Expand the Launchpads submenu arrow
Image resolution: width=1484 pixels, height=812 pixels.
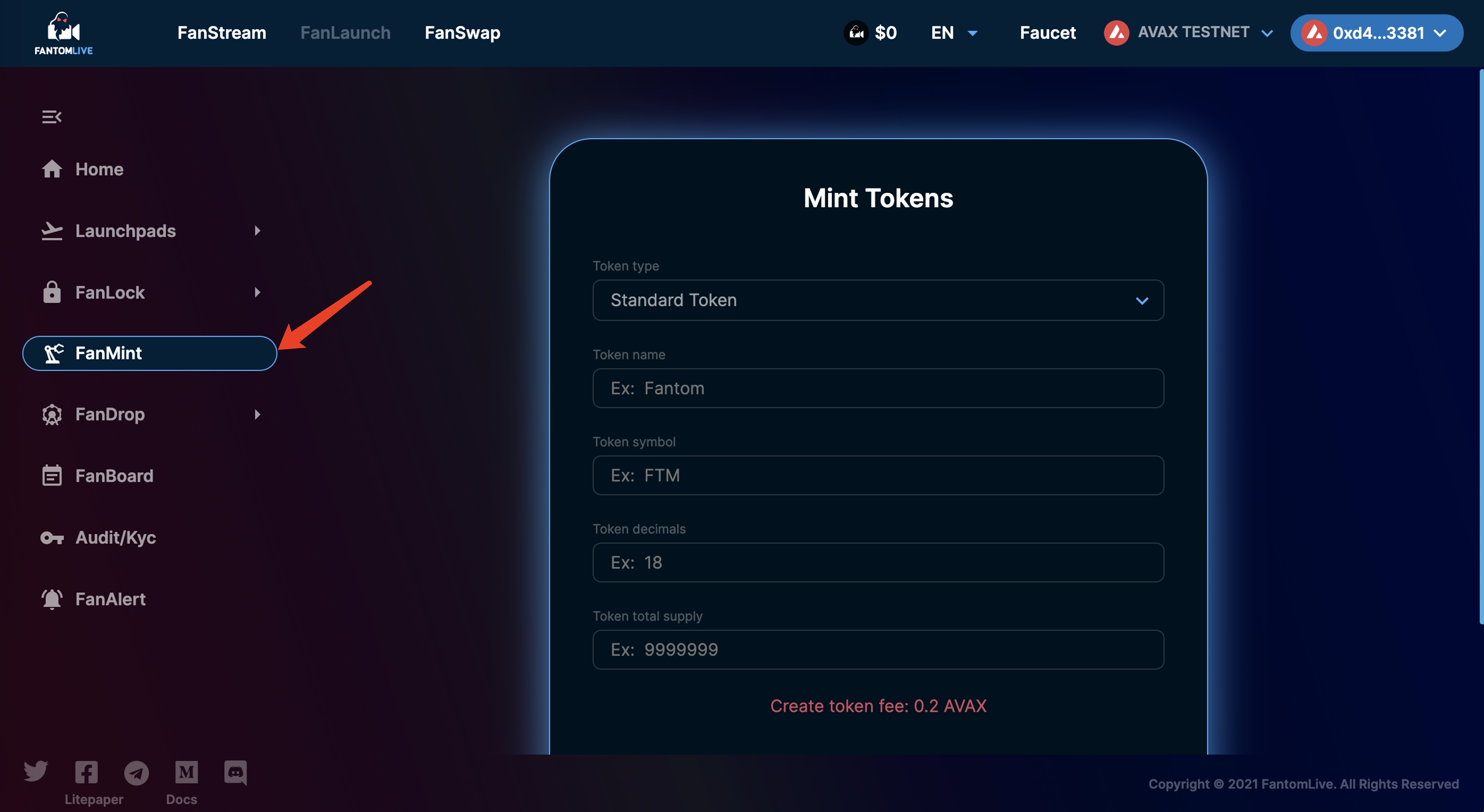pos(257,231)
